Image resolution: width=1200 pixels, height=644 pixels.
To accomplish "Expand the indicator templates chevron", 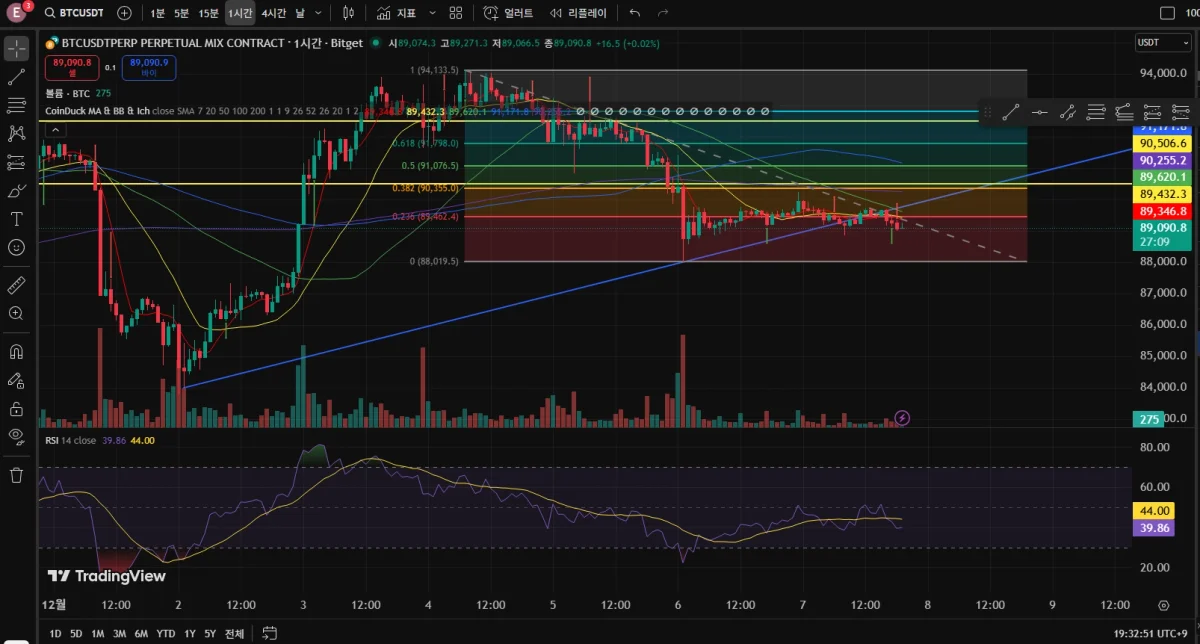I will pyautogui.click(x=431, y=13).
